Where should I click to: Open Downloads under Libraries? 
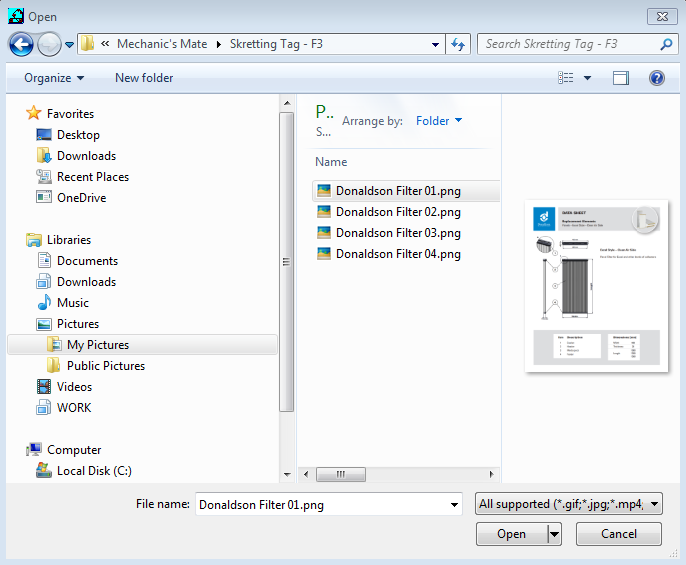pyautogui.click(x=87, y=282)
